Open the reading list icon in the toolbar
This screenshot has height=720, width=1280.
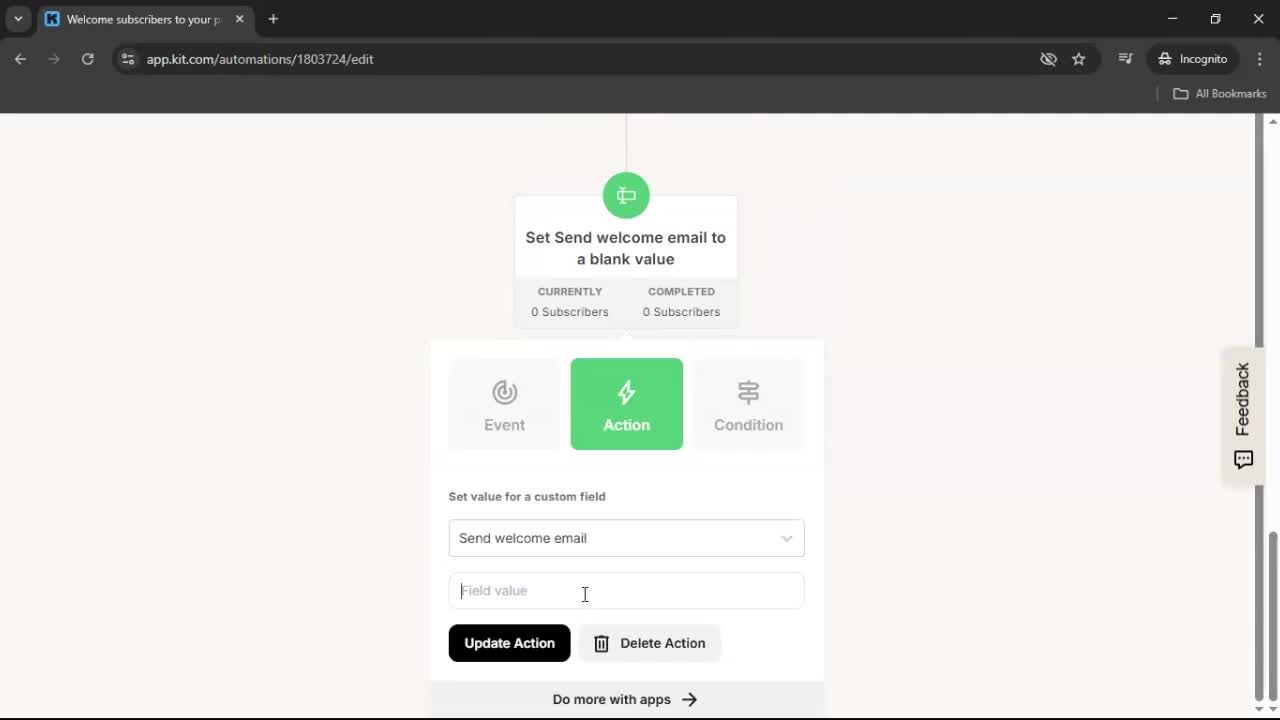pyautogui.click(x=1125, y=59)
